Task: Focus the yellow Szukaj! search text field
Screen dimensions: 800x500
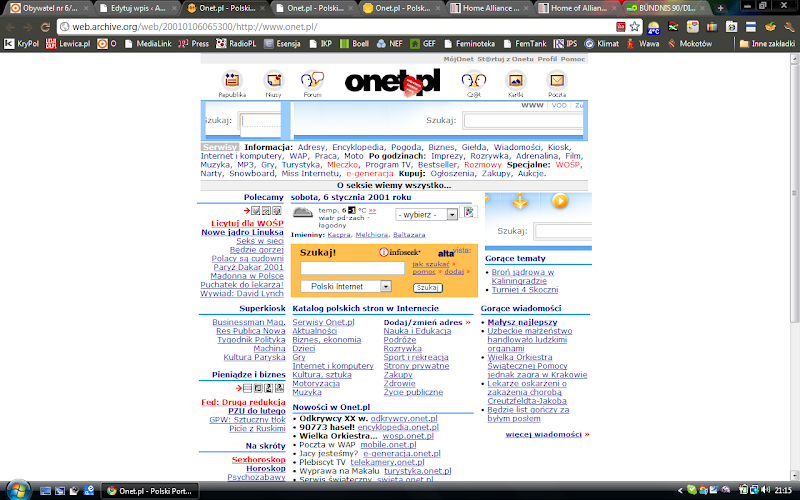Action: tap(352, 268)
